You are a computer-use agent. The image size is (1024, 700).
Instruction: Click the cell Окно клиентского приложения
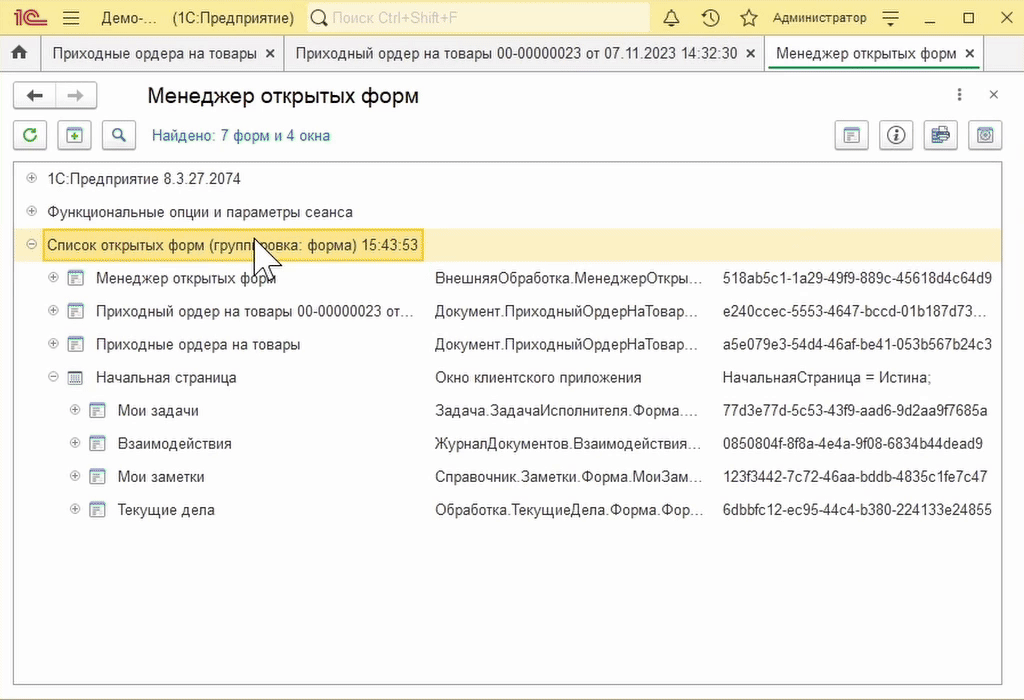coord(538,377)
